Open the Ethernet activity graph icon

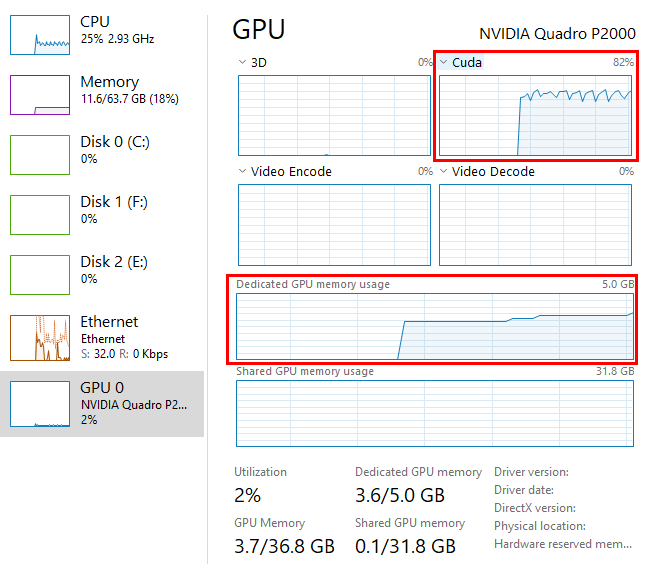(x=40, y=338)
